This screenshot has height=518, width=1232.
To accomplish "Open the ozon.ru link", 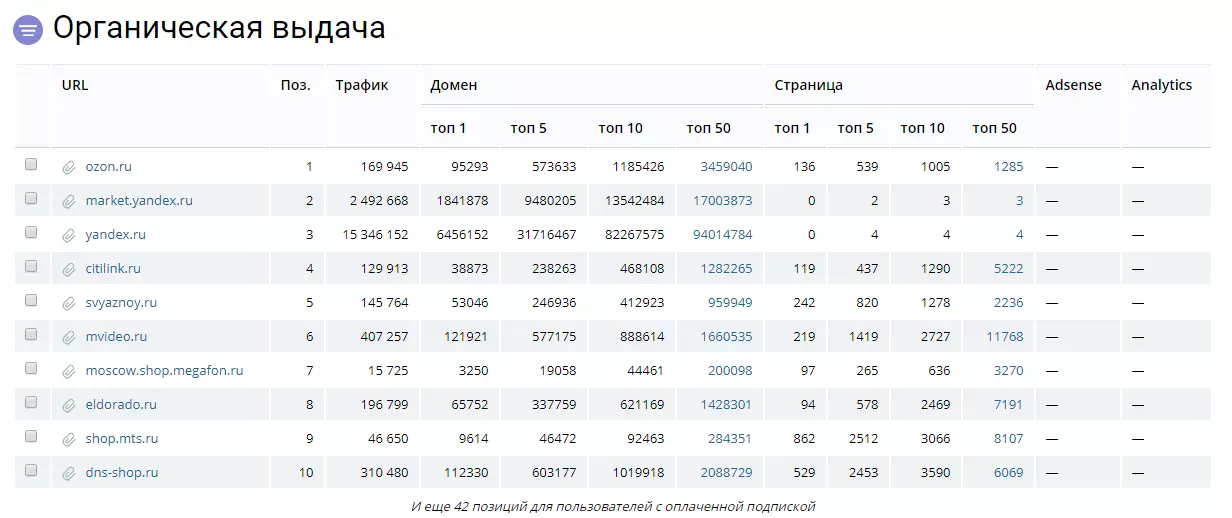I will pos(109,167).
